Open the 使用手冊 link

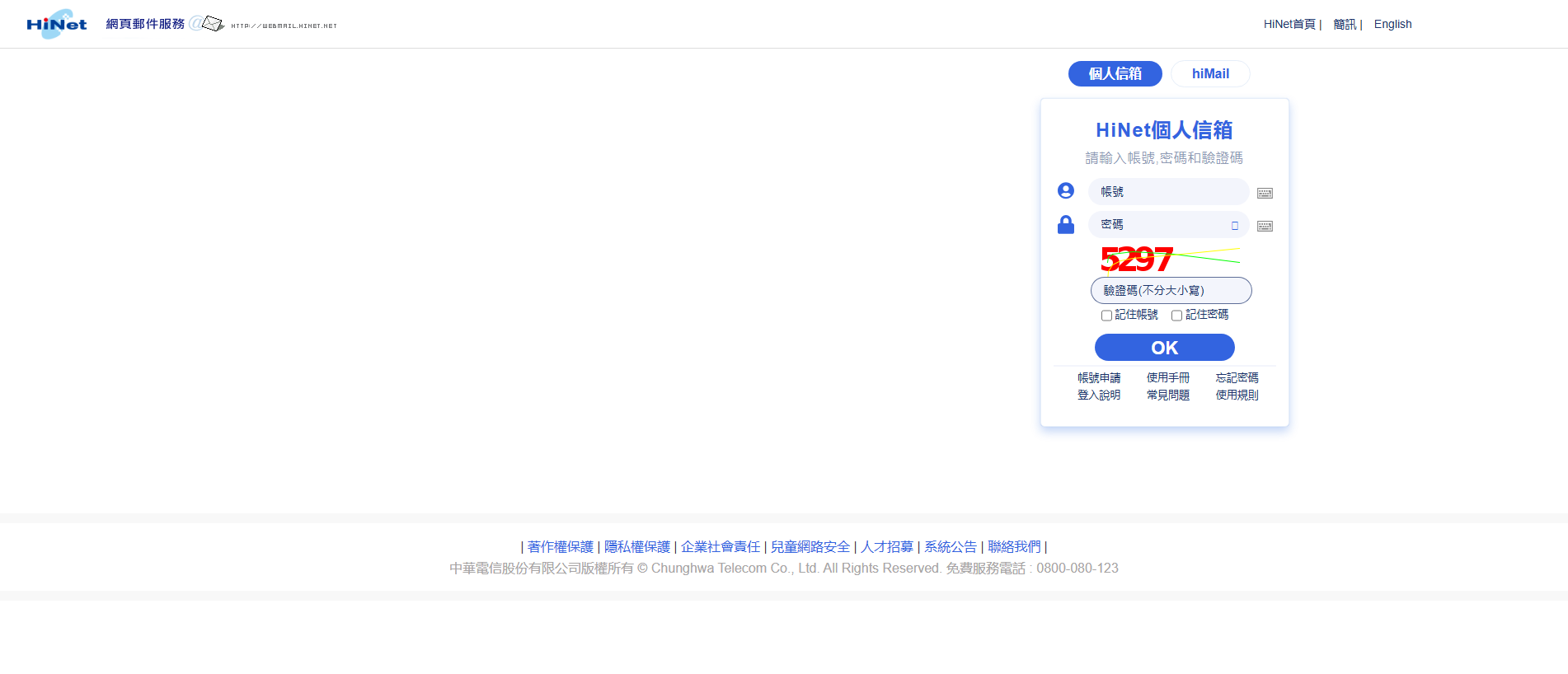[x=1168, y=377]
